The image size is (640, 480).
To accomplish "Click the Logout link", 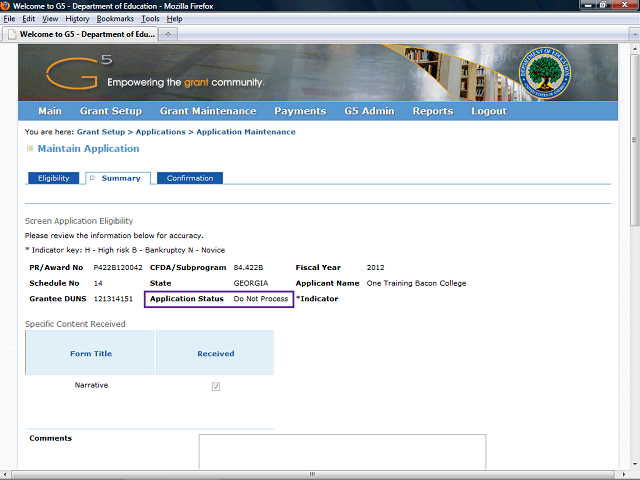I will (489, 111).
